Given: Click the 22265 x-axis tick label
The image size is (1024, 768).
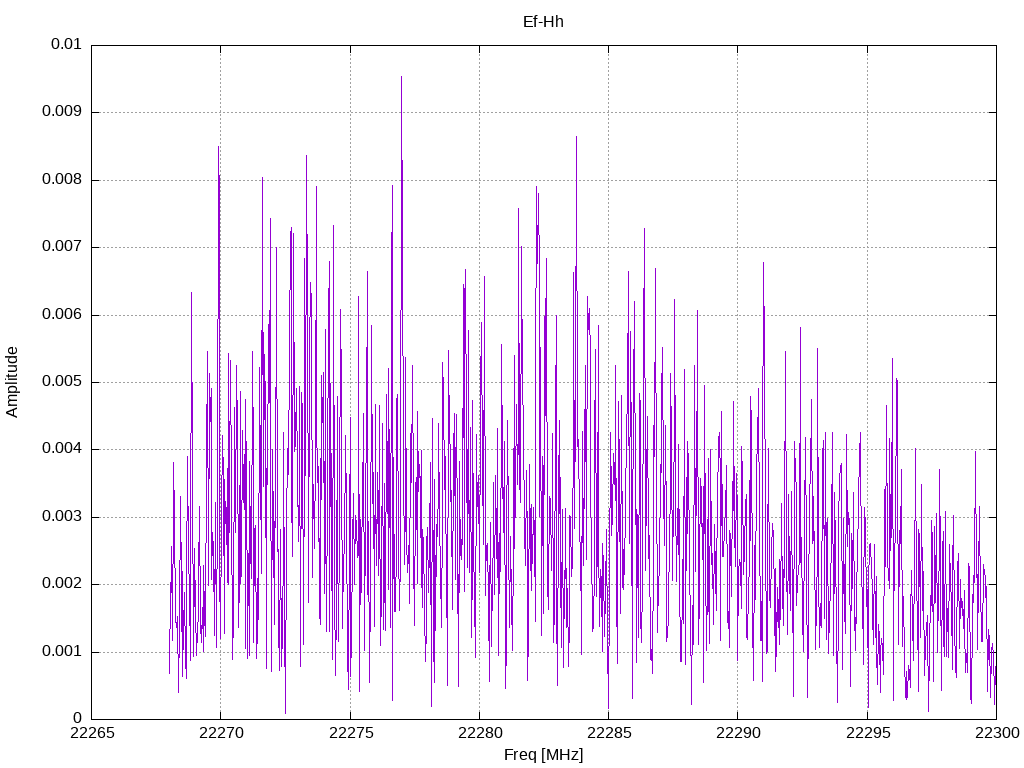Looking at the screenshot, I should (x=92, y=733).
